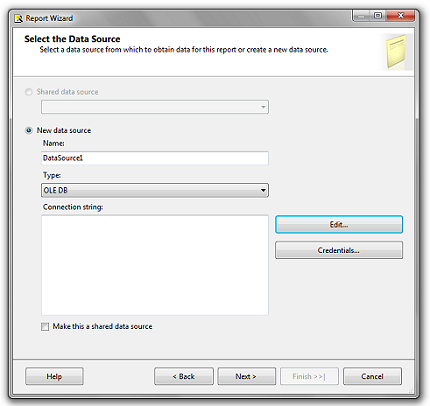Click the Edit... connection string button
This screenshot has width=430, height=406.
coord(339,224)
